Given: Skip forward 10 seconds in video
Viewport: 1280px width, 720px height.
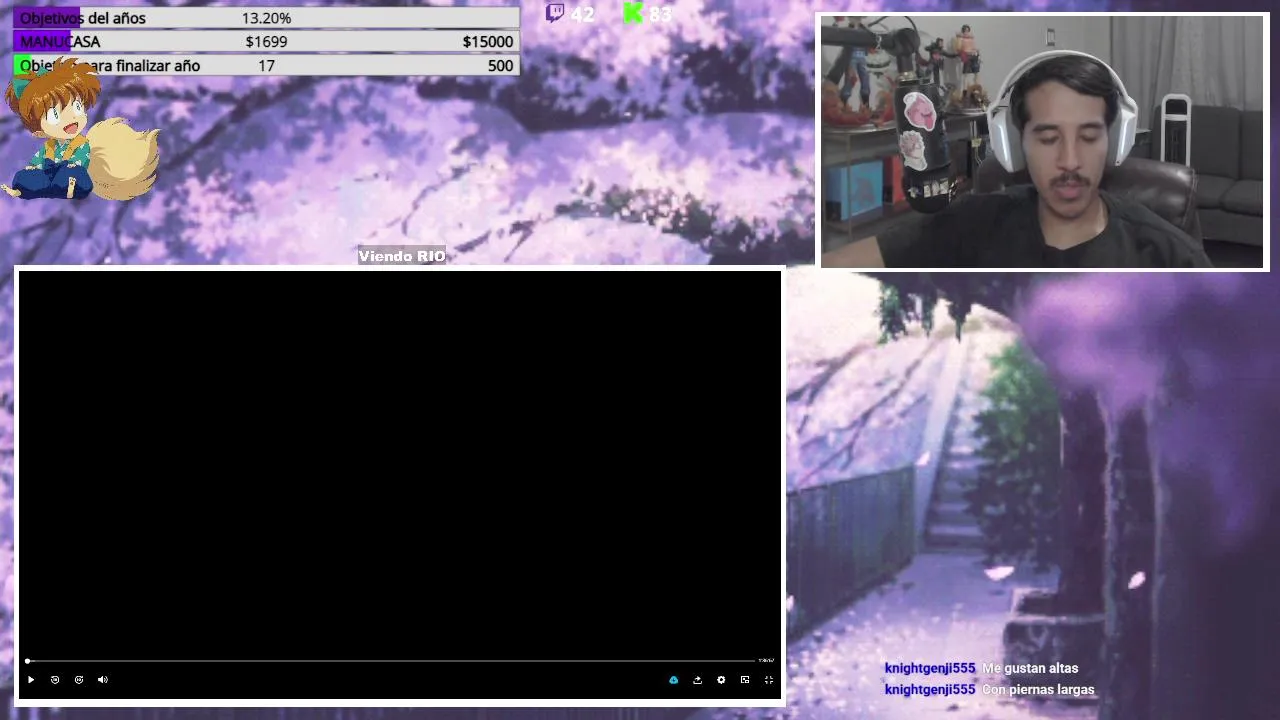Looking at the screenshot, I should (x=79, y=680).
